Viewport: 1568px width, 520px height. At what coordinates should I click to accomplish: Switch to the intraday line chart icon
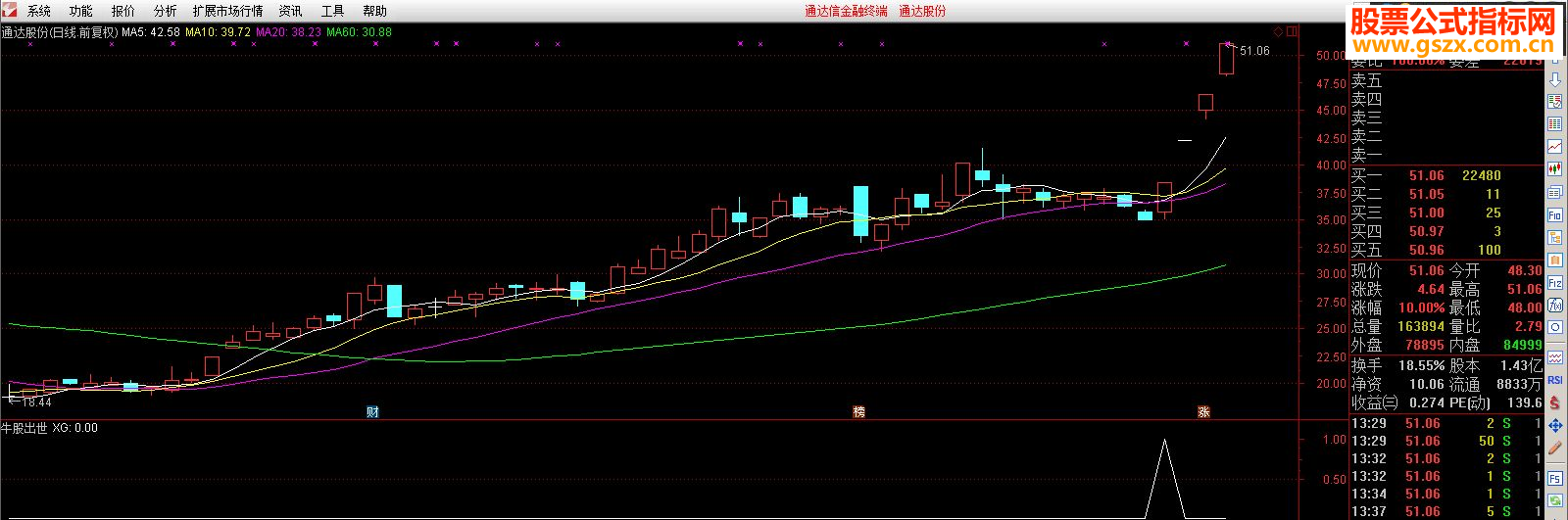pyautogui.click(x=1555, y=147)
